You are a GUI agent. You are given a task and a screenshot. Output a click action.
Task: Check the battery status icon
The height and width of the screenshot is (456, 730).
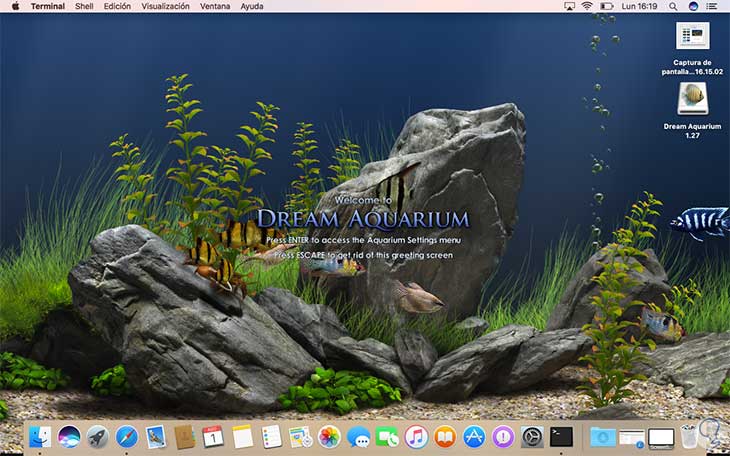[606, 6]
